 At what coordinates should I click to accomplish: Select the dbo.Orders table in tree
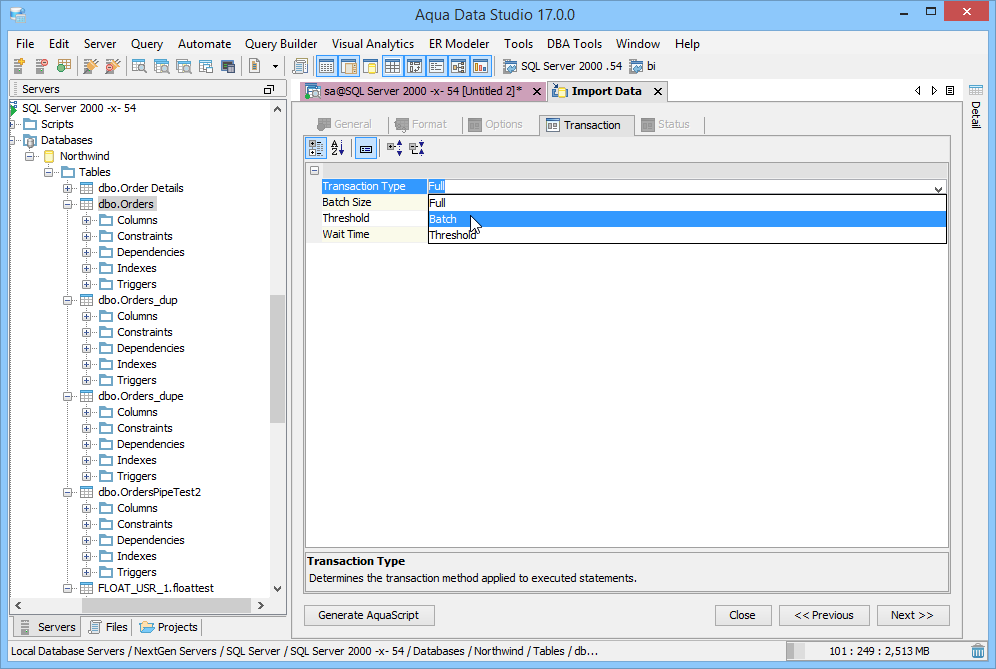[126, 204]
